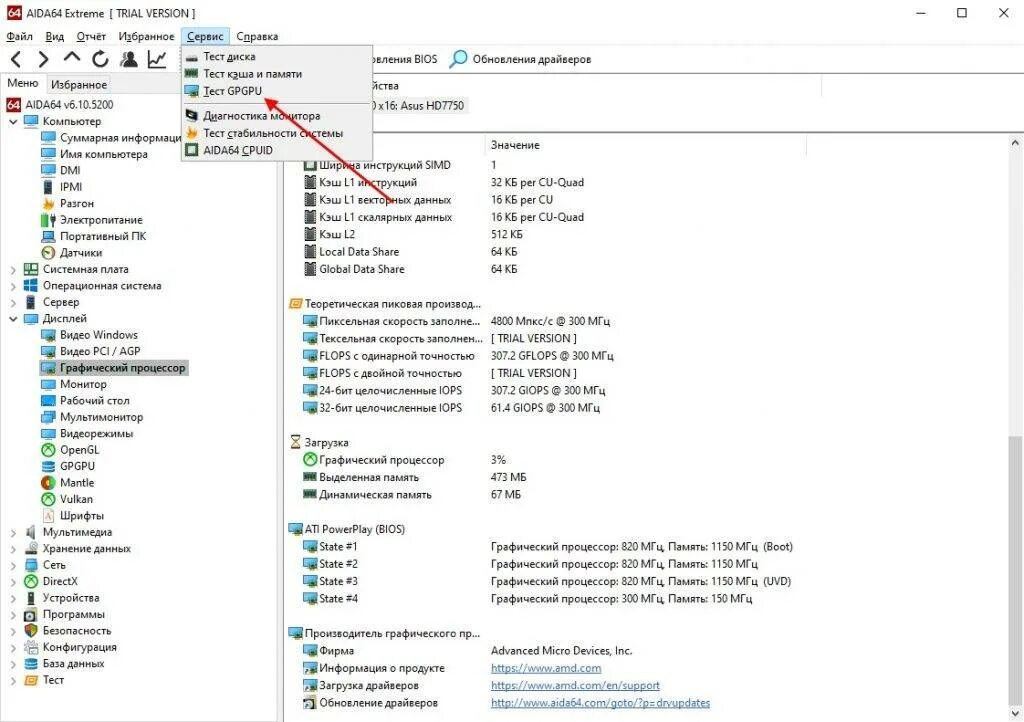
Task: Open the OpenGL sidebar icon
Action: pyautogui.click(x=47, y=449)
